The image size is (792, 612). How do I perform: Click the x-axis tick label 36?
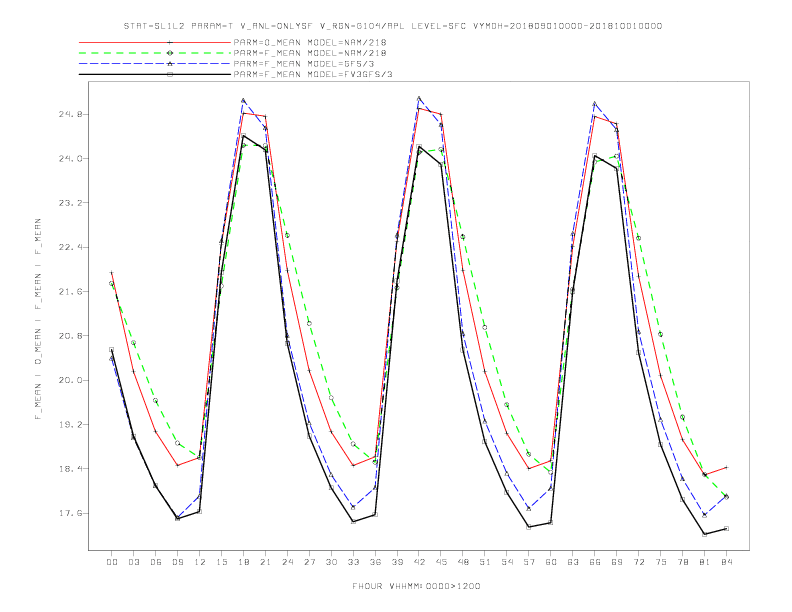(x=375, y=562)
